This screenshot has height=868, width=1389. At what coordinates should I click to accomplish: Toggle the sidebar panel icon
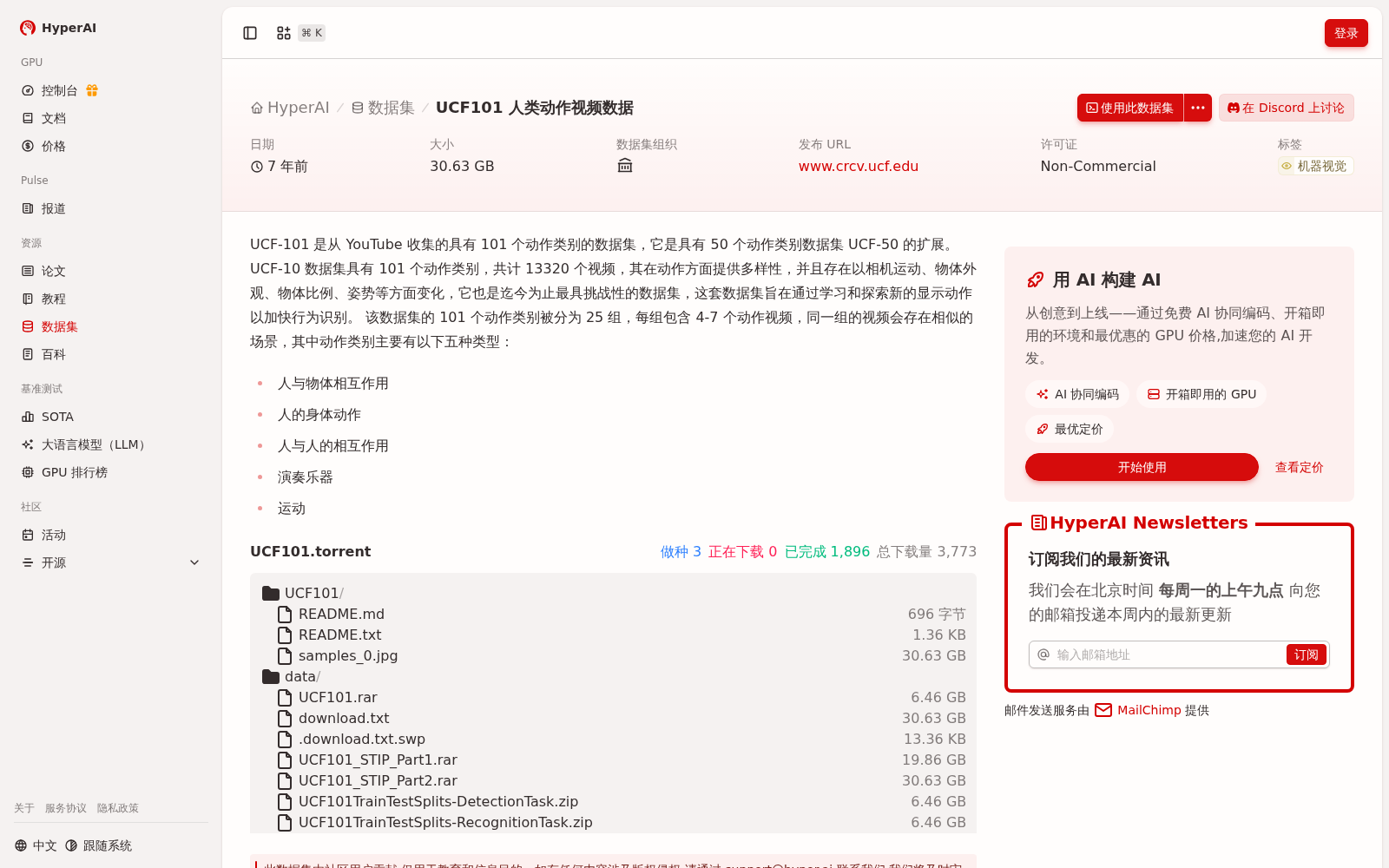(250, 33)
